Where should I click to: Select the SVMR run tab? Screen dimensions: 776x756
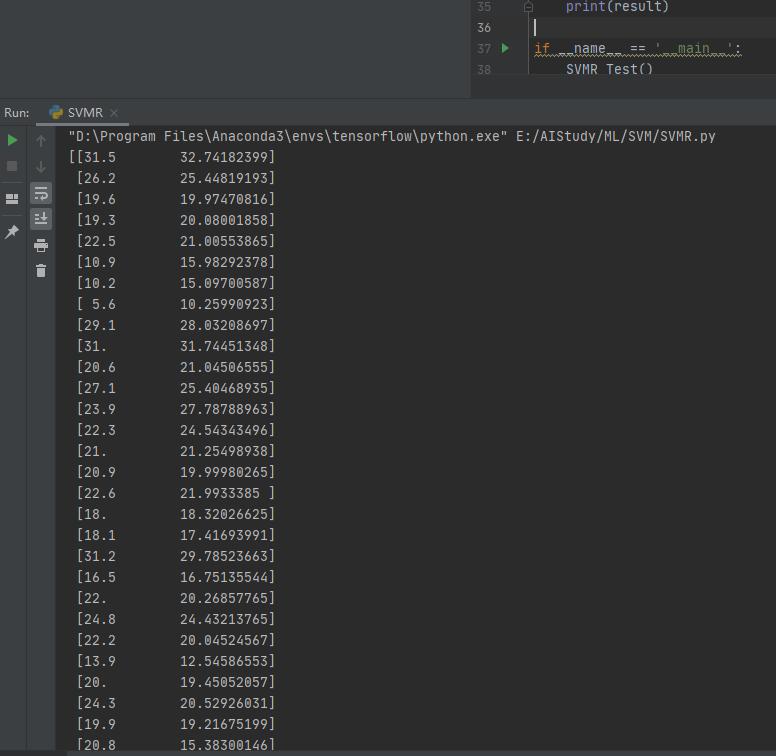tap(84, 113)
